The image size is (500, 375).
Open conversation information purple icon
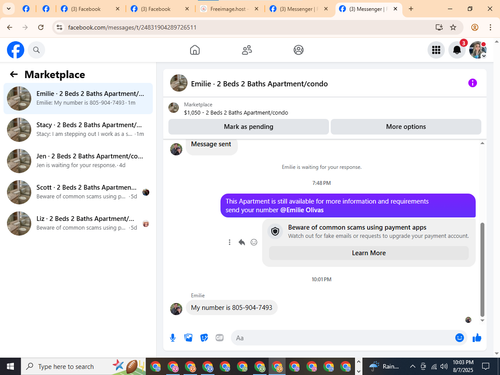472,83
